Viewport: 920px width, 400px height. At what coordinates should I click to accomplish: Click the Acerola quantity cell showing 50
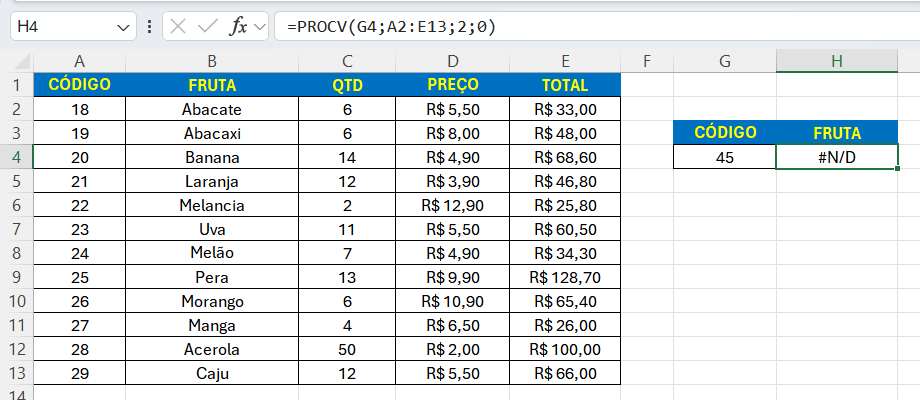pyautogui.click(x=347, y=349)
